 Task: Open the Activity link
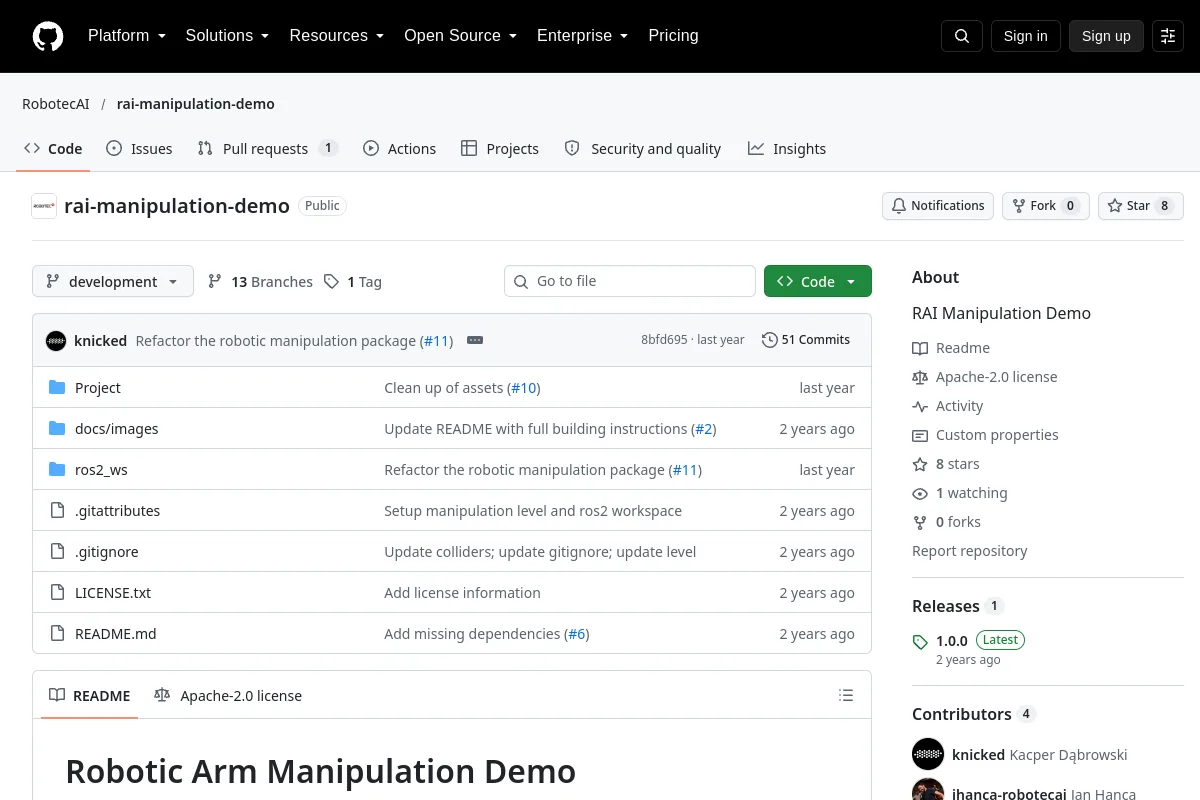click(x=948, y=406)
